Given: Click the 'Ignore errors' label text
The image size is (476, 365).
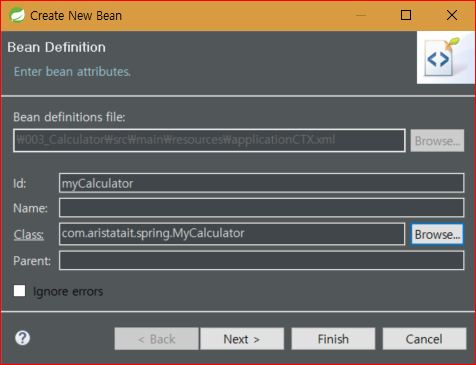Looking at the screenshot, I should click(x=68, y=291).
